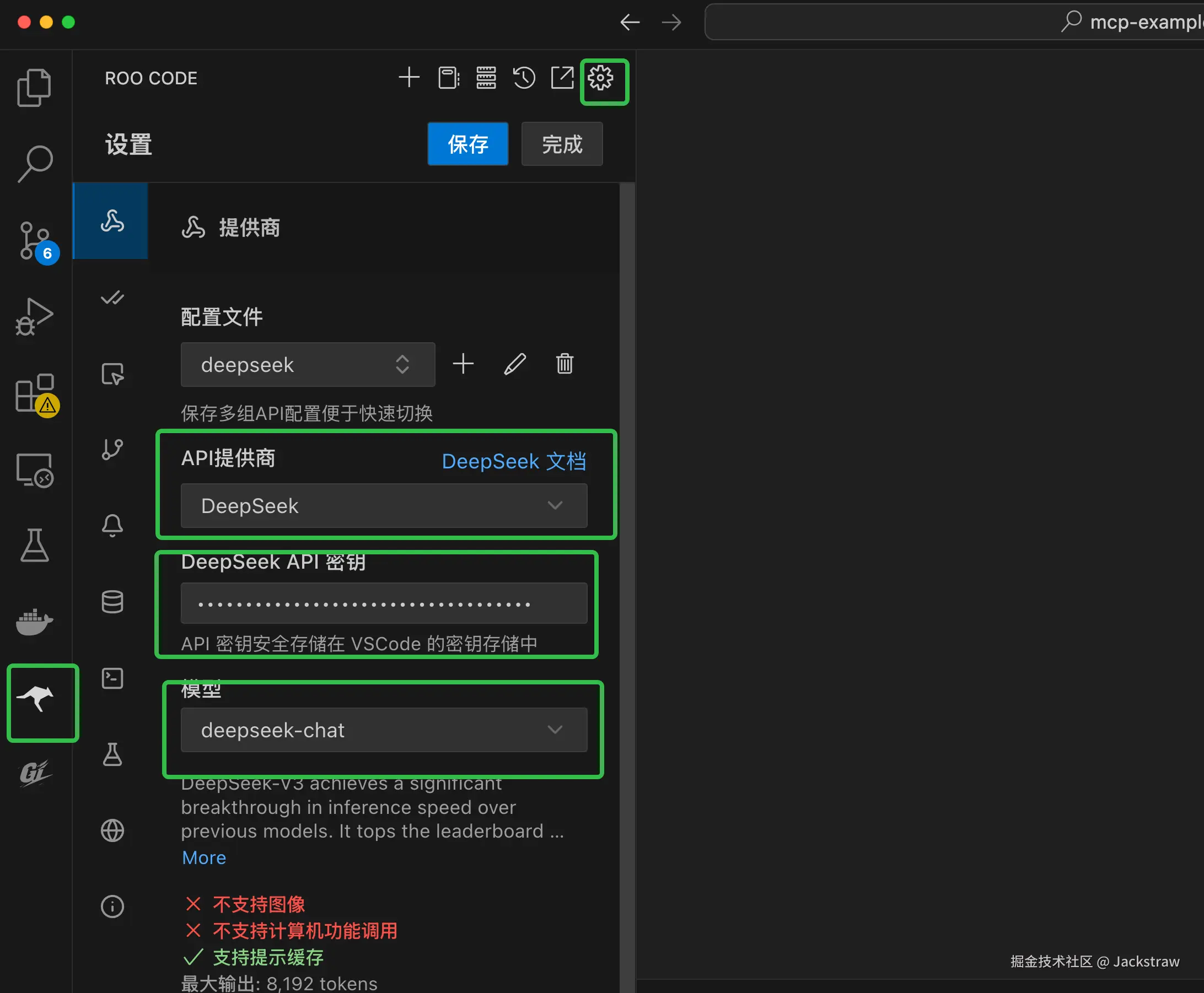Switch to 提供商 providers settings tab
The width and height of the screenshot is (1204, 993).
click(x=111, y=222)
